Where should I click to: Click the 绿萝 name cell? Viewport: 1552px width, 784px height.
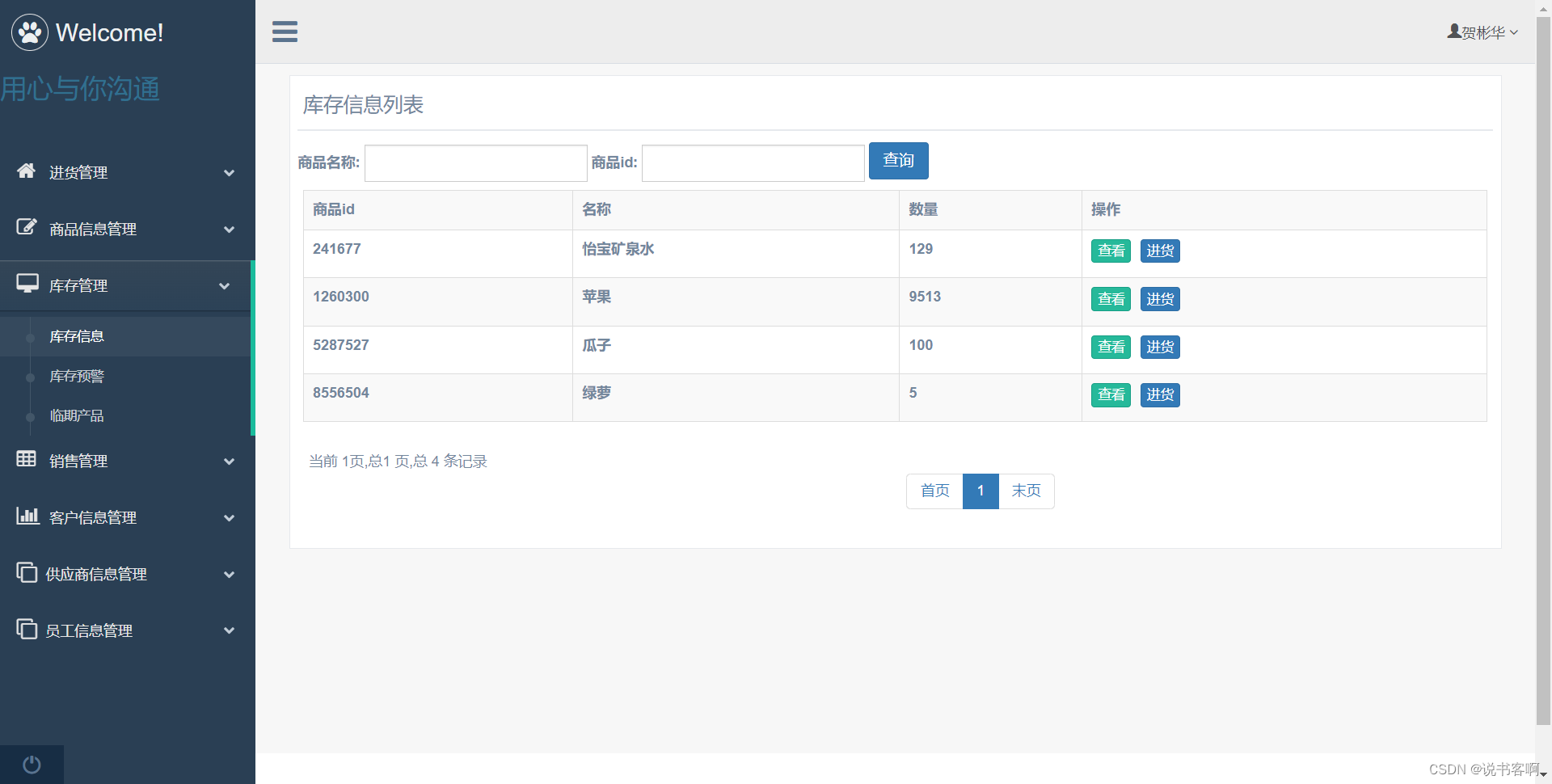[736, 398]
